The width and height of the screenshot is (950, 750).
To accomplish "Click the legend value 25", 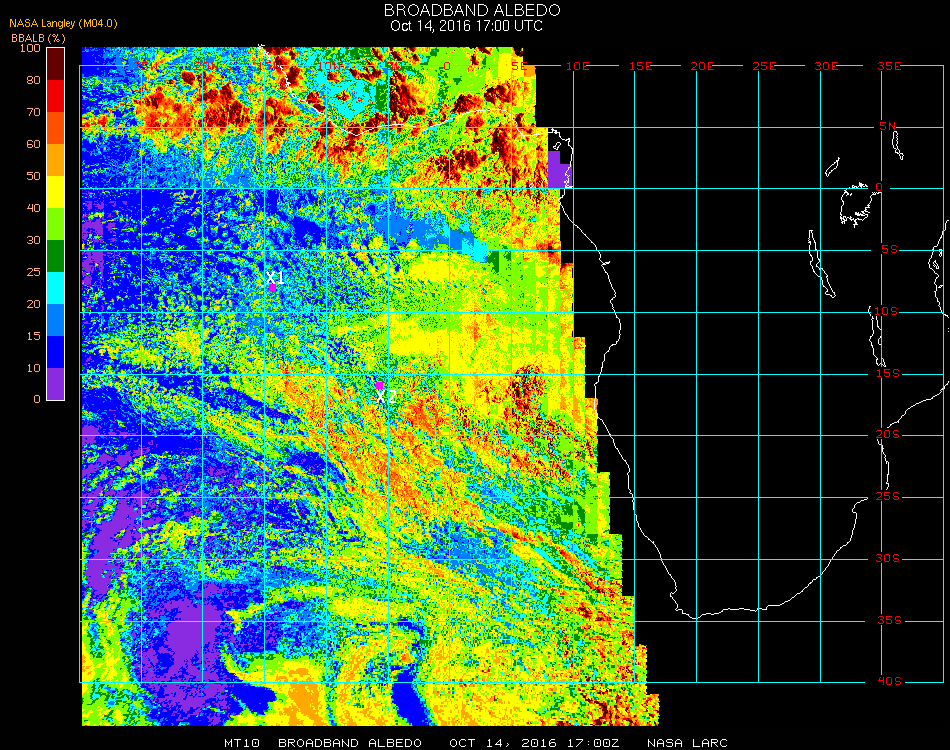I will 33,272.
